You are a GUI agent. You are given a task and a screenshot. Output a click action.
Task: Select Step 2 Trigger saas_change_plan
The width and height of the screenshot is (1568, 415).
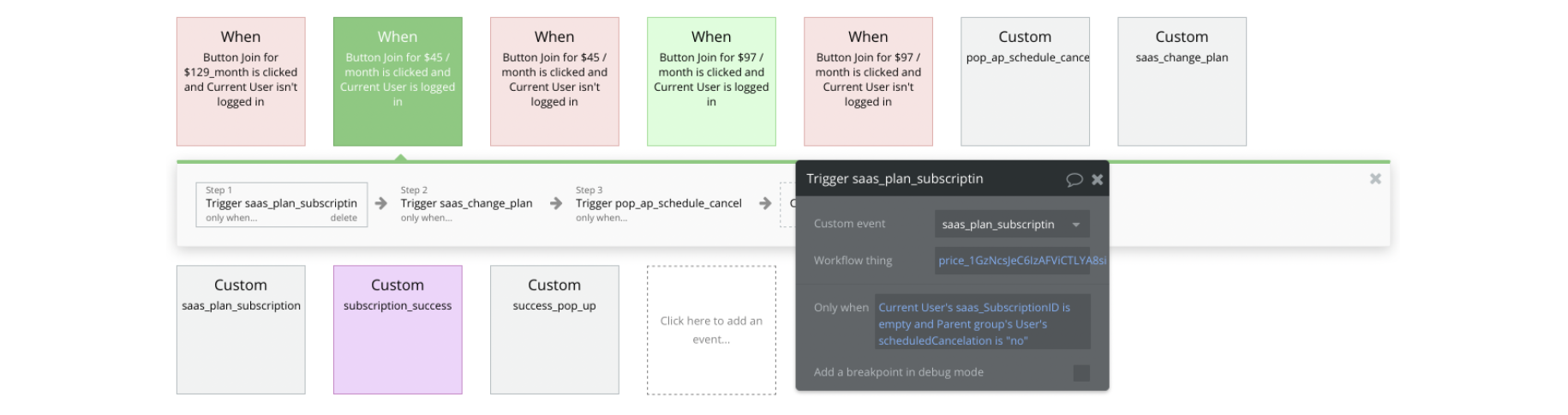[466, 204]
